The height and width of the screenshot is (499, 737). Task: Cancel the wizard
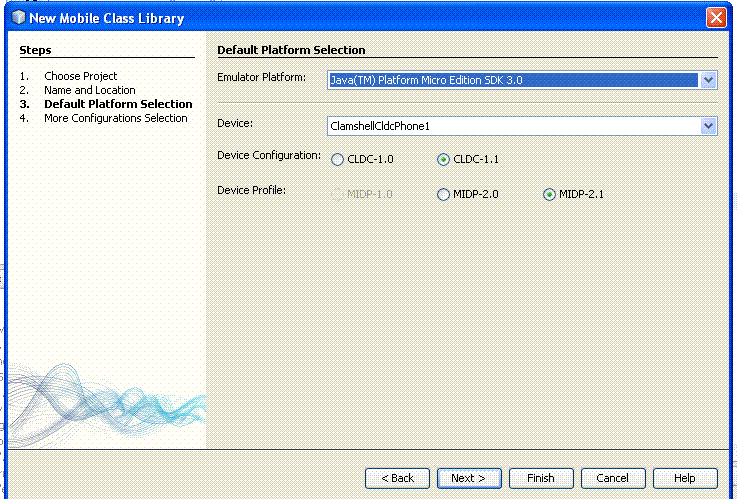coord(613,478)
